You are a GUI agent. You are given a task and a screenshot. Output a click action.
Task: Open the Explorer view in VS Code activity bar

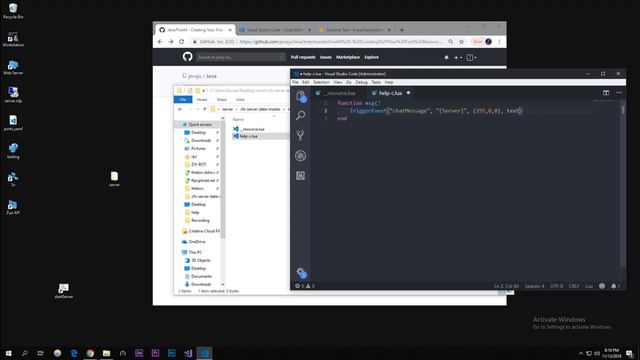pos(301,96)
